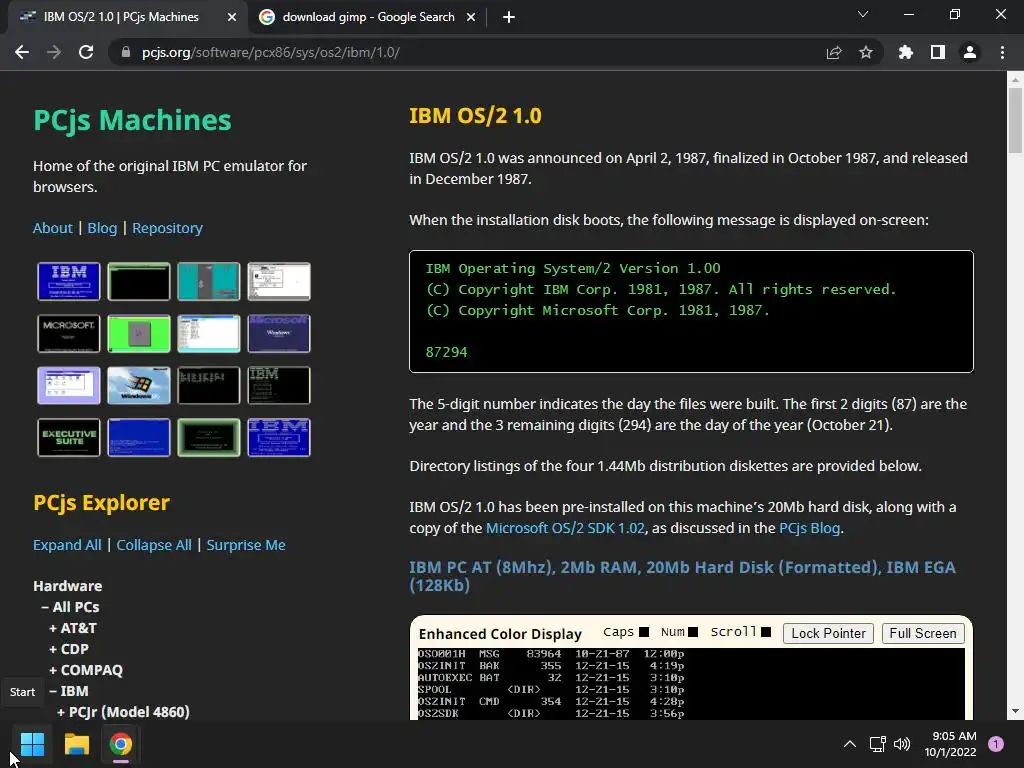Go back to the previous page
1024x768 pixels.
click(22, 52)
